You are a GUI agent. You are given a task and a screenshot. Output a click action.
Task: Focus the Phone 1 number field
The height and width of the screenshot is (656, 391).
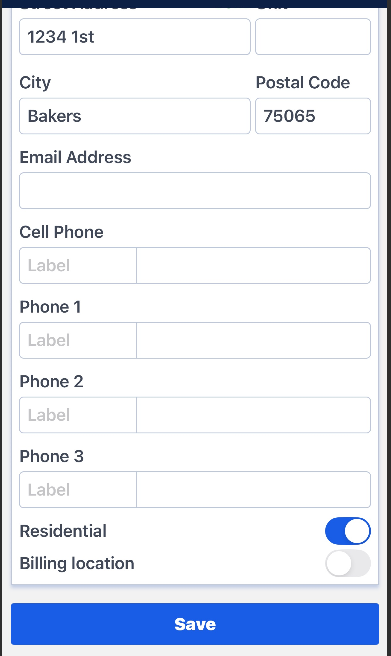(x=253, y=340)
